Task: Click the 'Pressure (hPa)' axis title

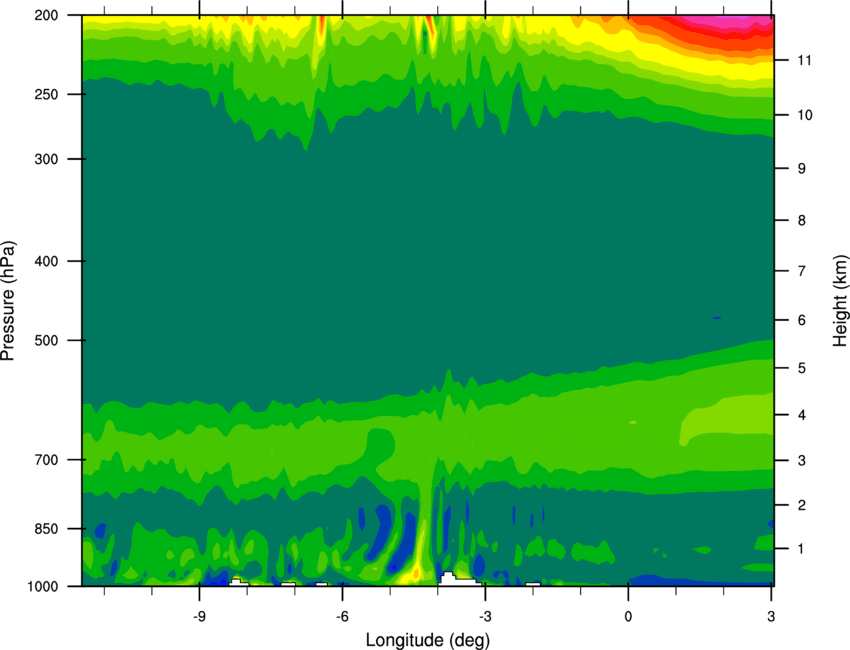Action: click(8, 301)
